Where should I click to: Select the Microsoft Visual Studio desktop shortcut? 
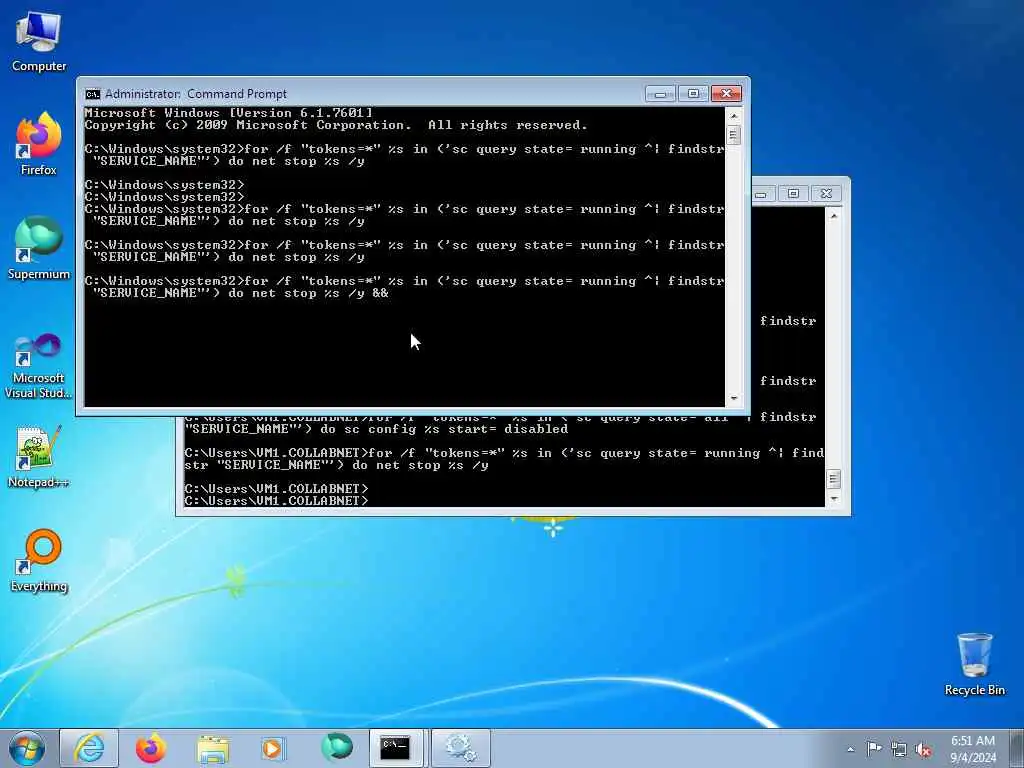(39, 366)
